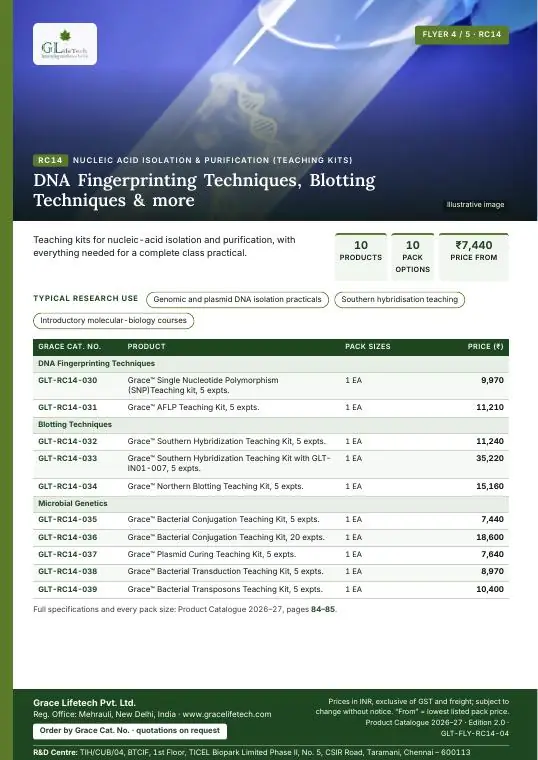Click 'DNA Fingerprinting Techniques' group row
Viewport: 538px width, 760px height.
click(271, 364)
